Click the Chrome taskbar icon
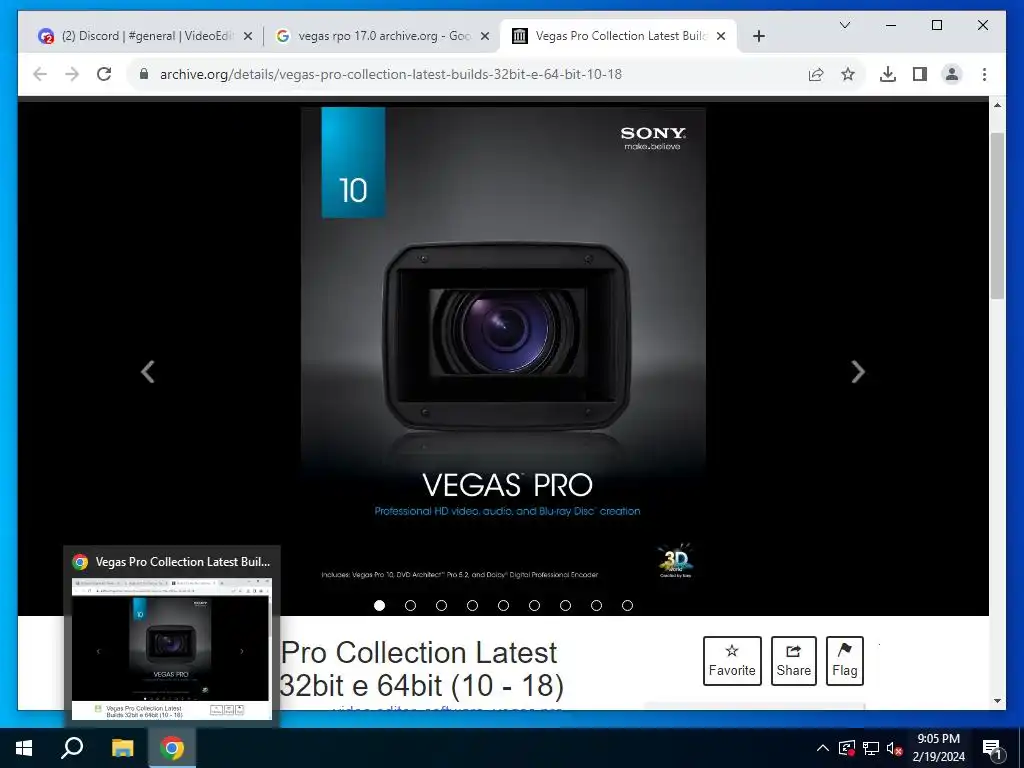 pos(172,748)
